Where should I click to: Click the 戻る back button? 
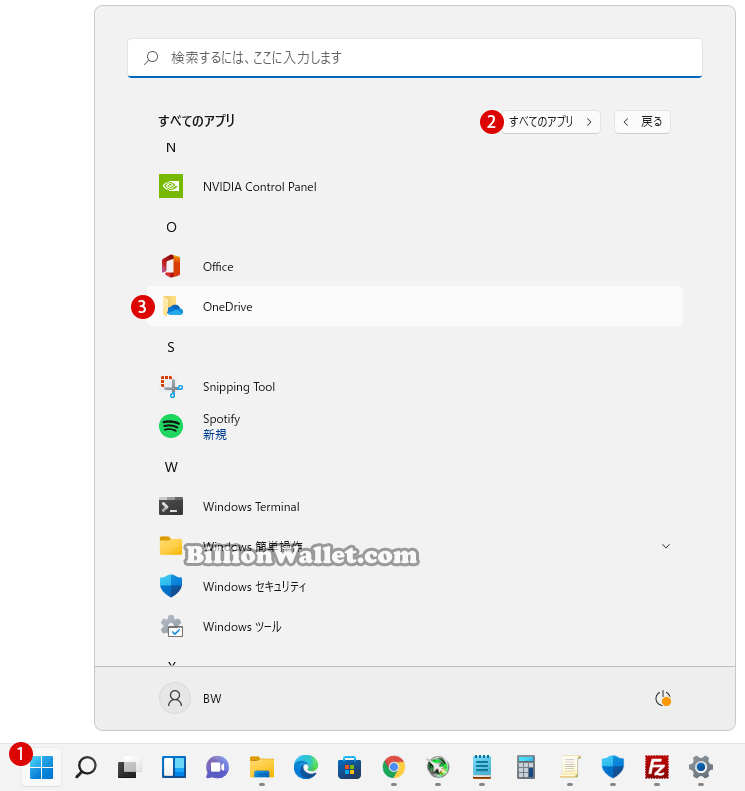[642, 122]
